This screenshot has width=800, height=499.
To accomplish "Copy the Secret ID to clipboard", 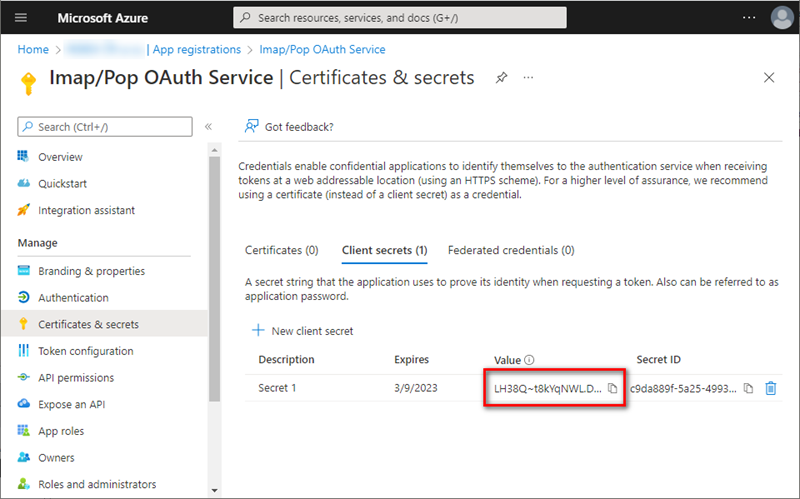I will click(x=748, y=388).
